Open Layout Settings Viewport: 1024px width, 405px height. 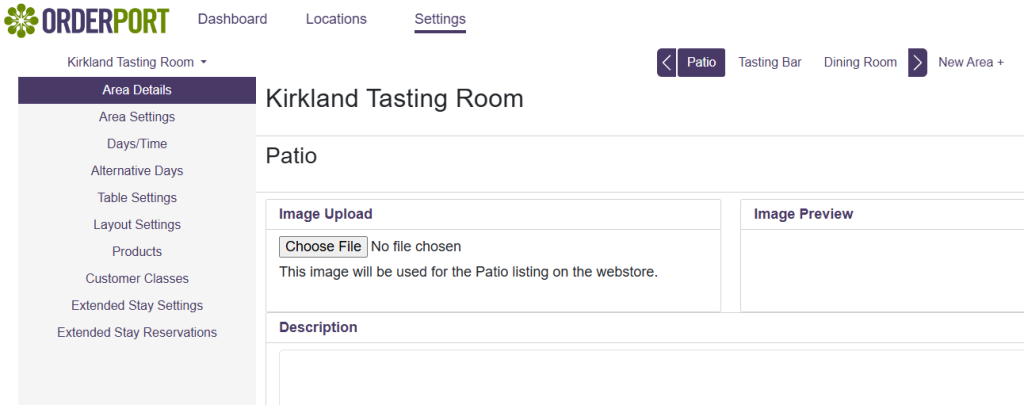tap(137, 225)
